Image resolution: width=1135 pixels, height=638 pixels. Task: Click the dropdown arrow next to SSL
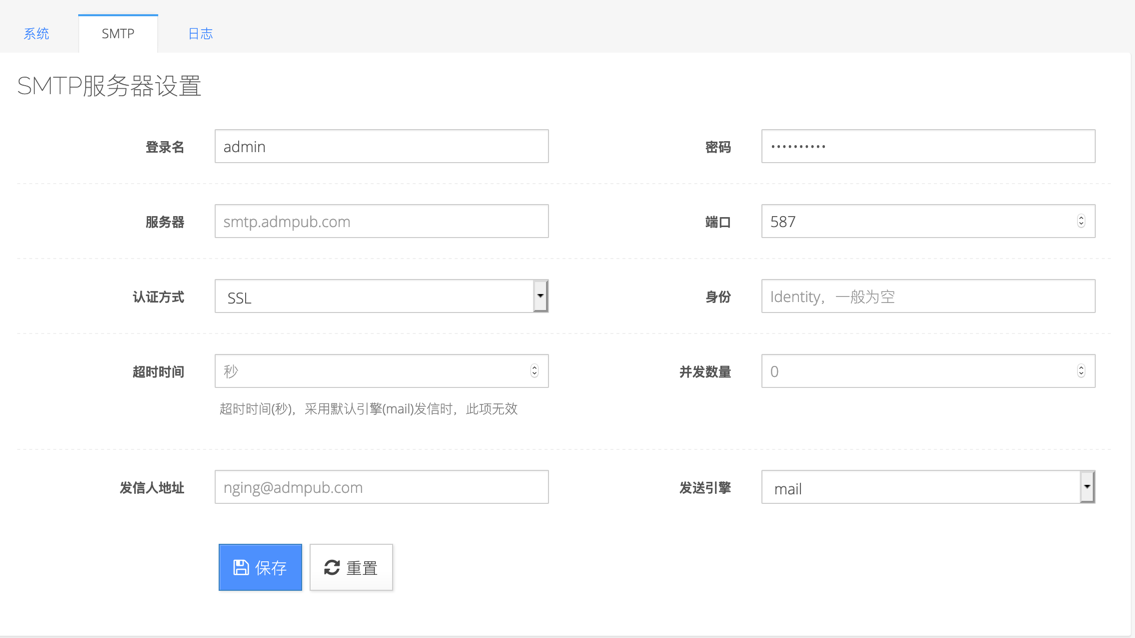(541, 295)
